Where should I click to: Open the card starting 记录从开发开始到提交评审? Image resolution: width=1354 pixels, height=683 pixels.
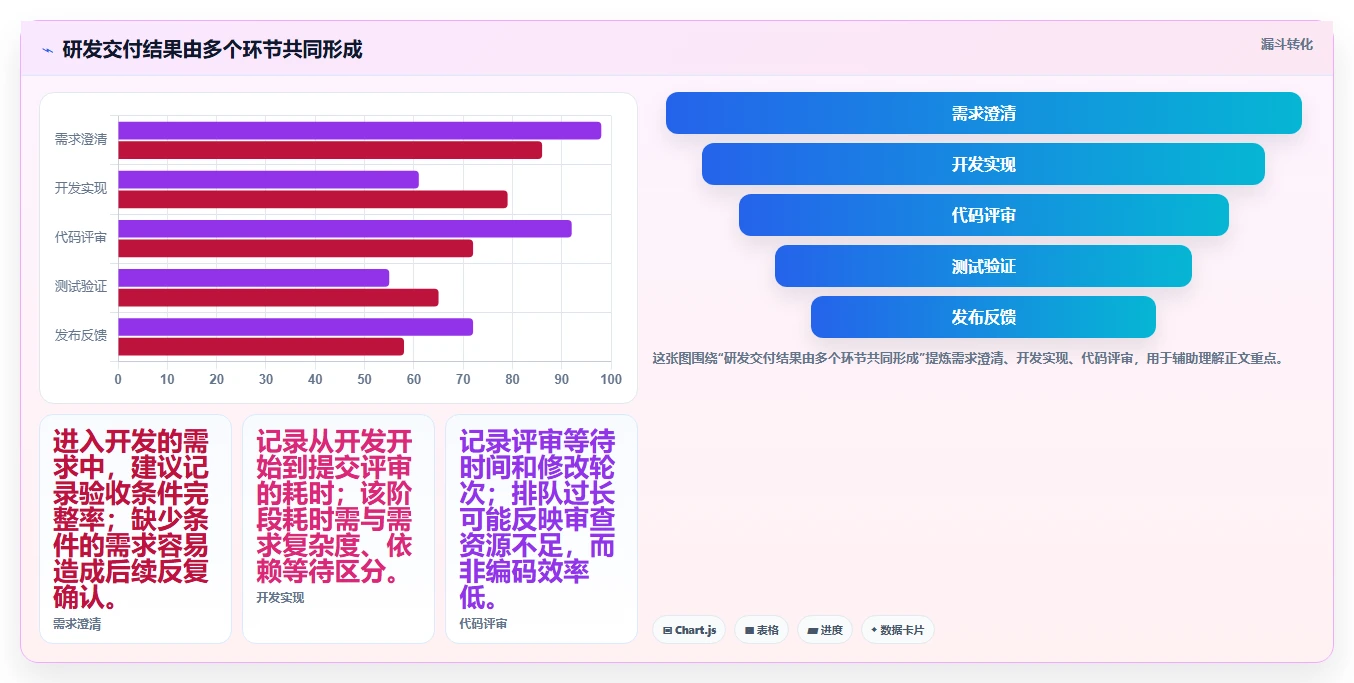(x=338, y=529)
